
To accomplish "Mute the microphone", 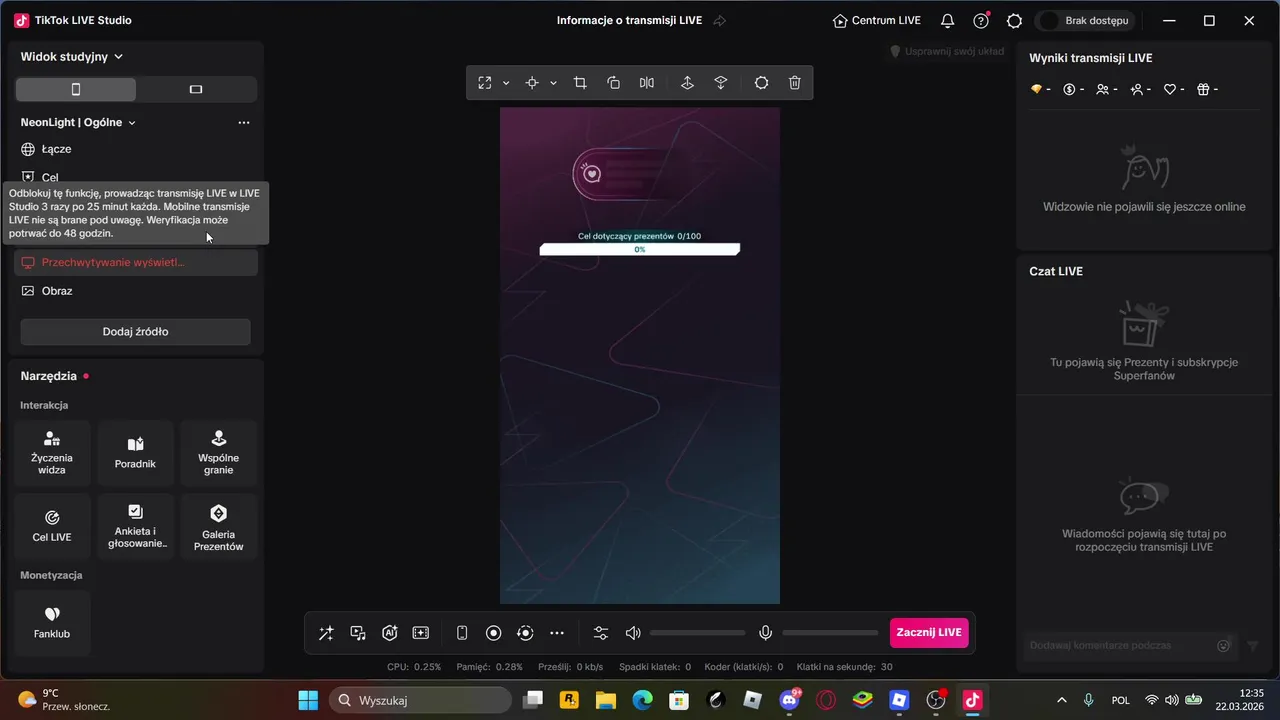I will point(765,633).
